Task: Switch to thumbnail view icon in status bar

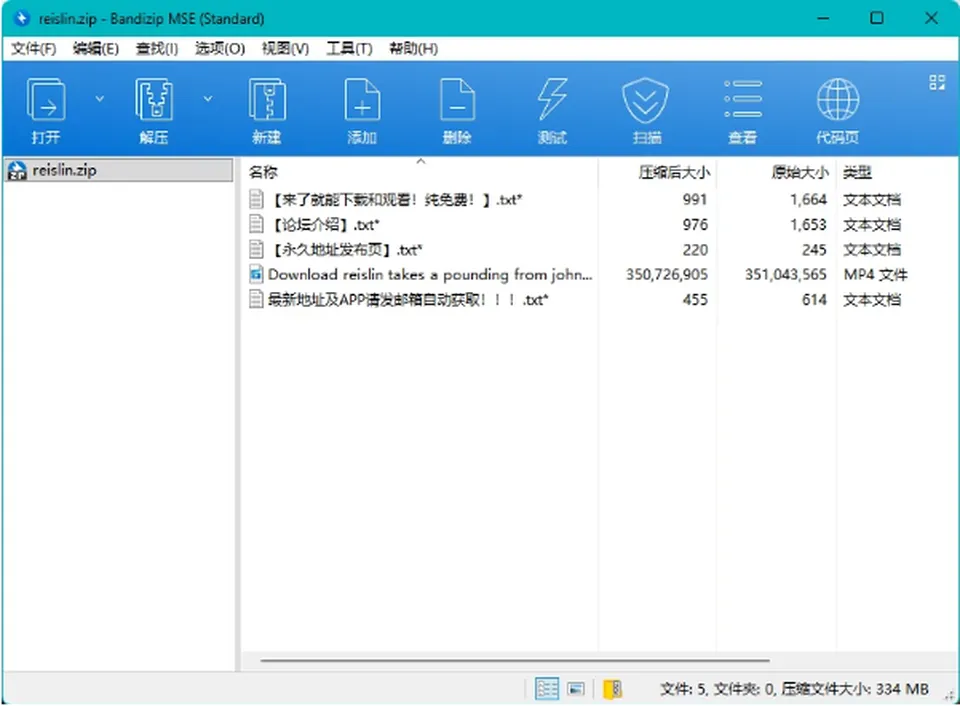Action: click(x=576, y=689)
